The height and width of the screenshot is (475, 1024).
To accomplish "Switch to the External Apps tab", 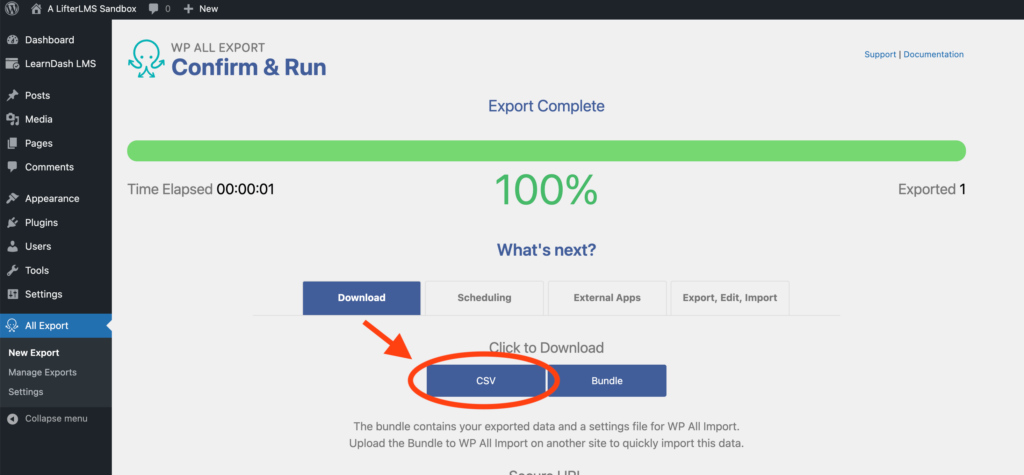I will tap(607, 298).
